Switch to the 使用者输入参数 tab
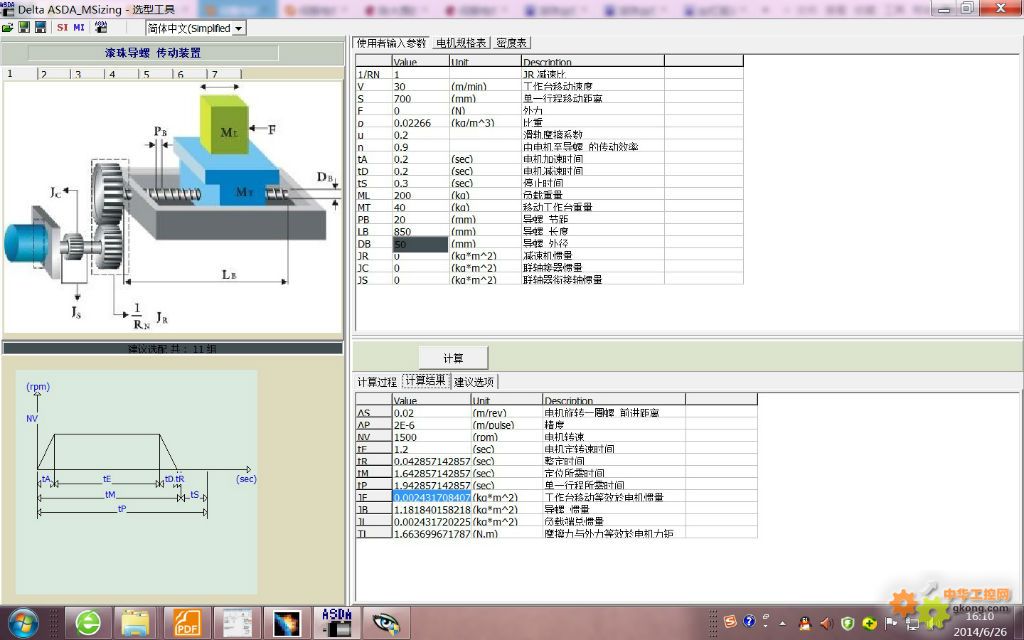Viewport: 1024px width, 640px height. click(x=391, y=43)
